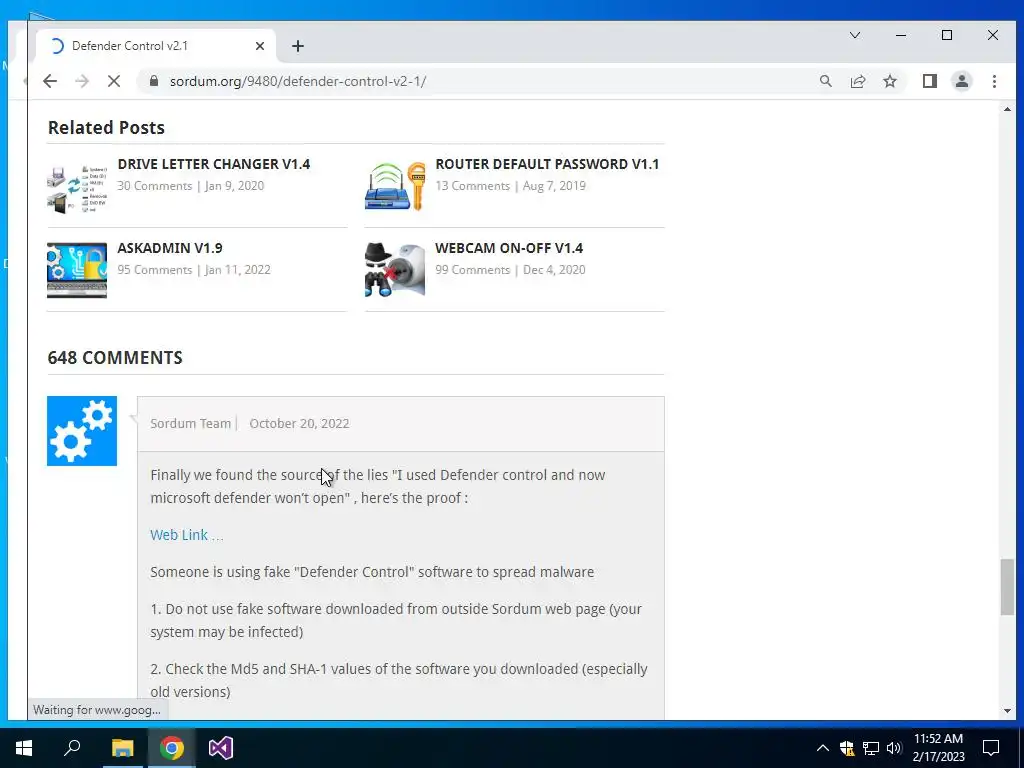This screenshot has height=768, width=1024.
Task: Select the Defender Control v2.1 tab
Action: (155, 46)
